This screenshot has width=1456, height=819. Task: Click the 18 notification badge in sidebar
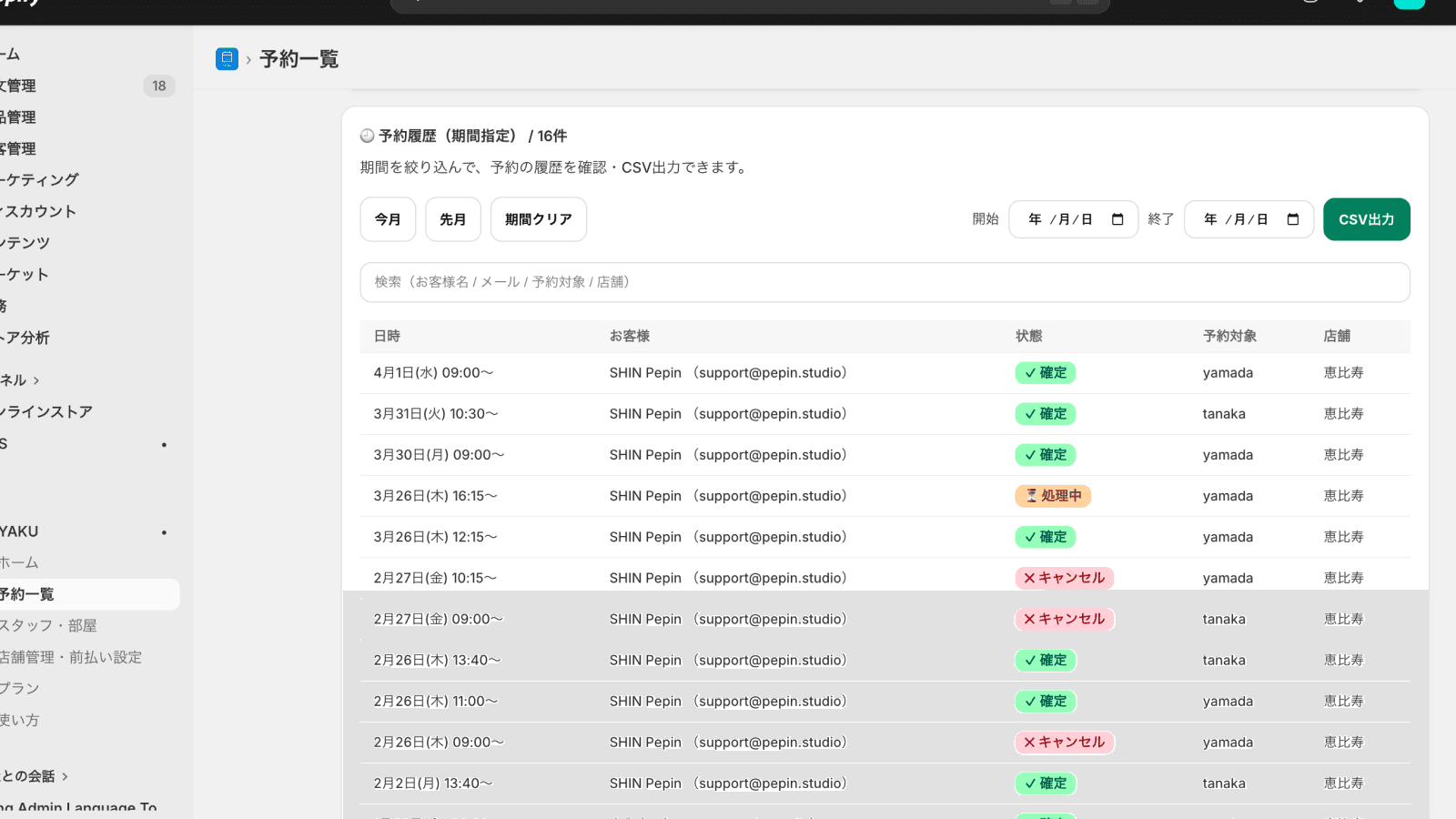(x=159, y=86)
